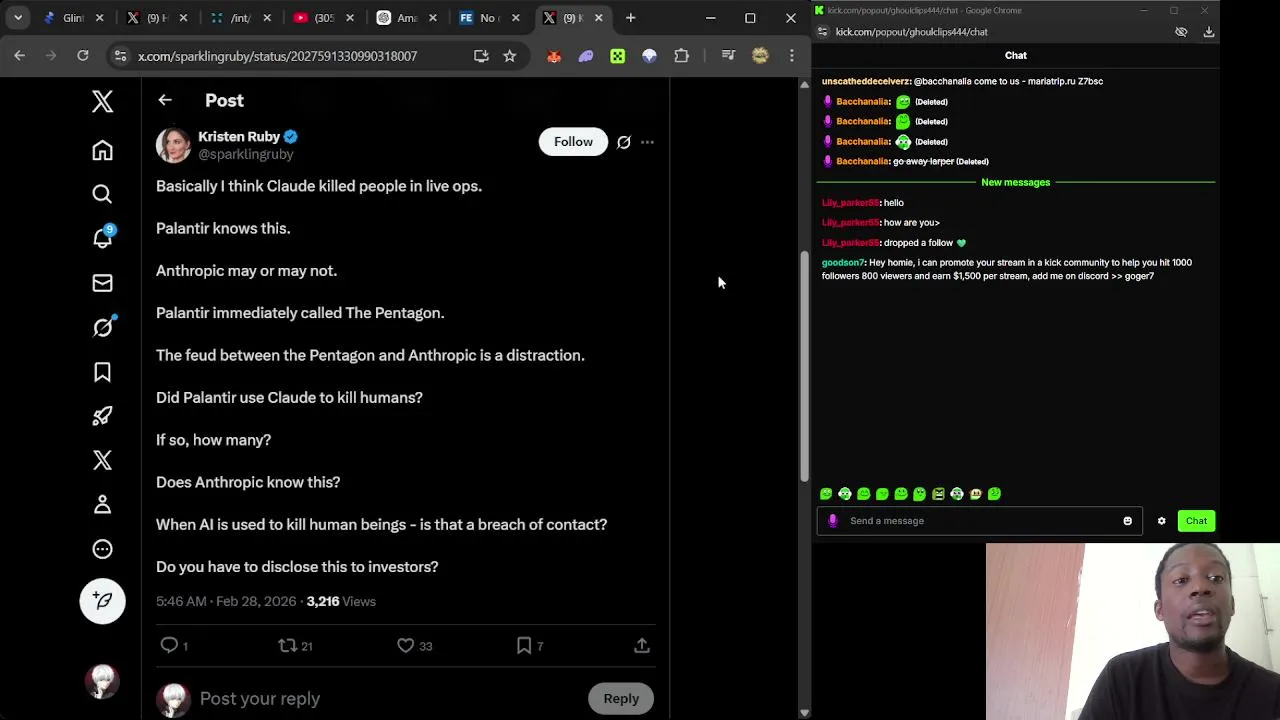Open Kick chat settings gear

pos(1161,521)
